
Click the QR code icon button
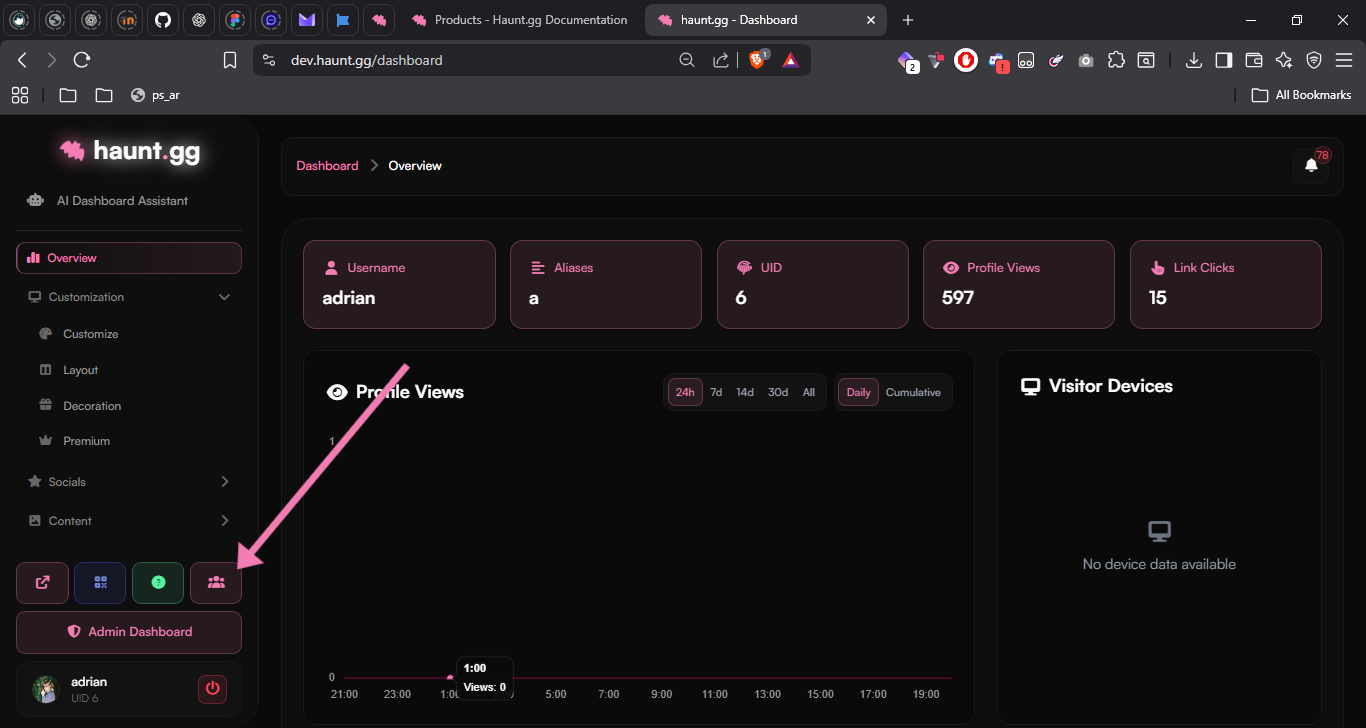click(x=100, y=583)
